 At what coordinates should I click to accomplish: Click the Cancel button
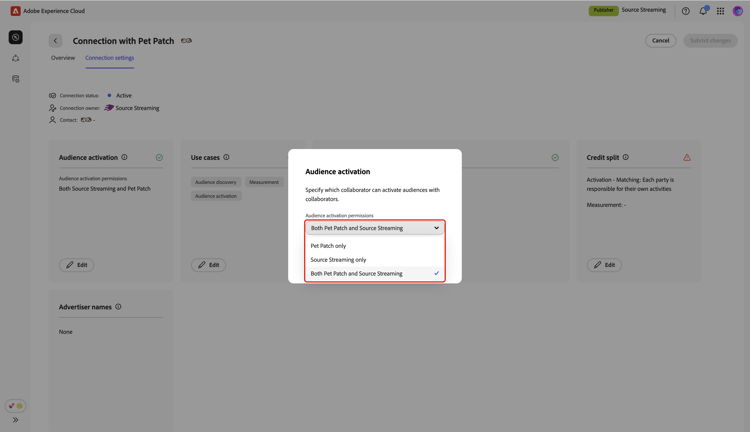[661, 41]
